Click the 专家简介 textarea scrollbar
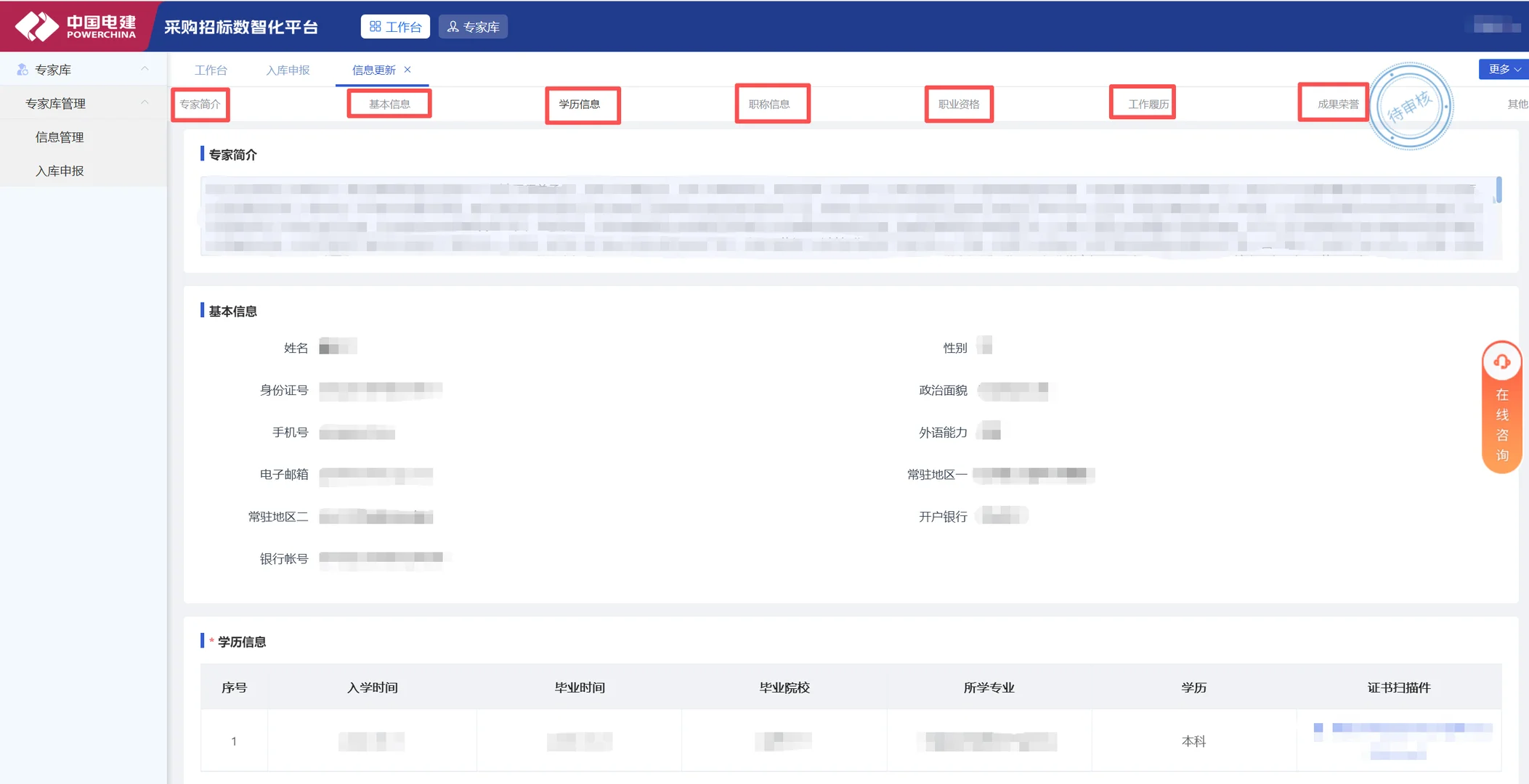Viewport: 1529px width, 784px height. 1498,190
